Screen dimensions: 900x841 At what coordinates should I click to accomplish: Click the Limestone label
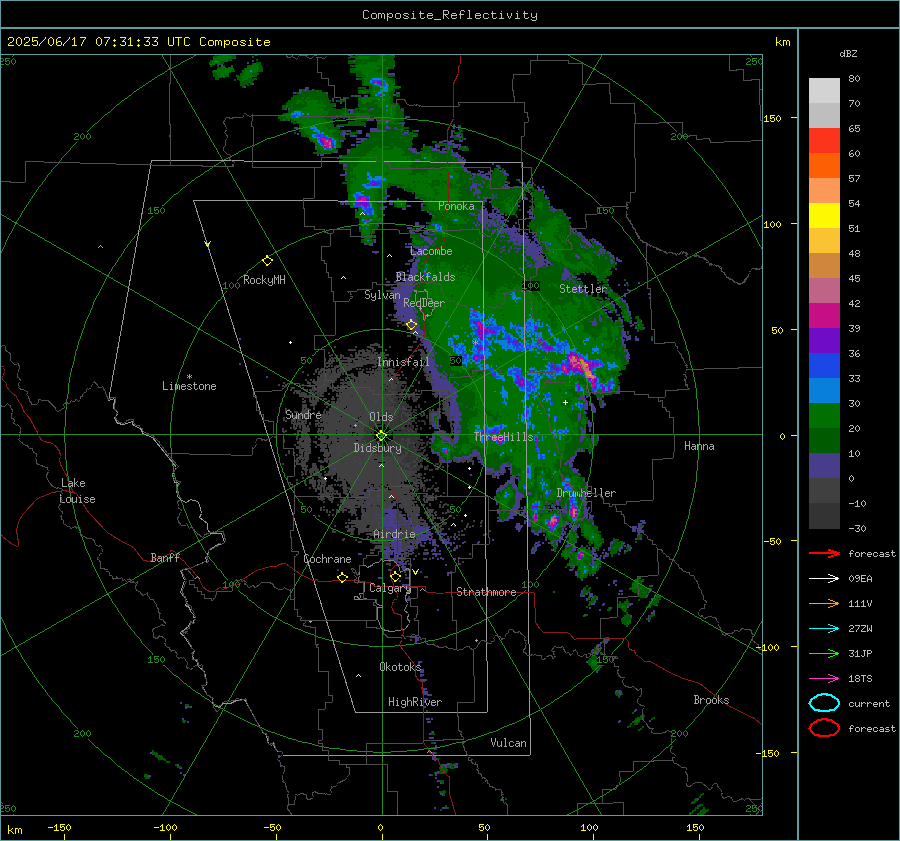(x=189, y=386)
